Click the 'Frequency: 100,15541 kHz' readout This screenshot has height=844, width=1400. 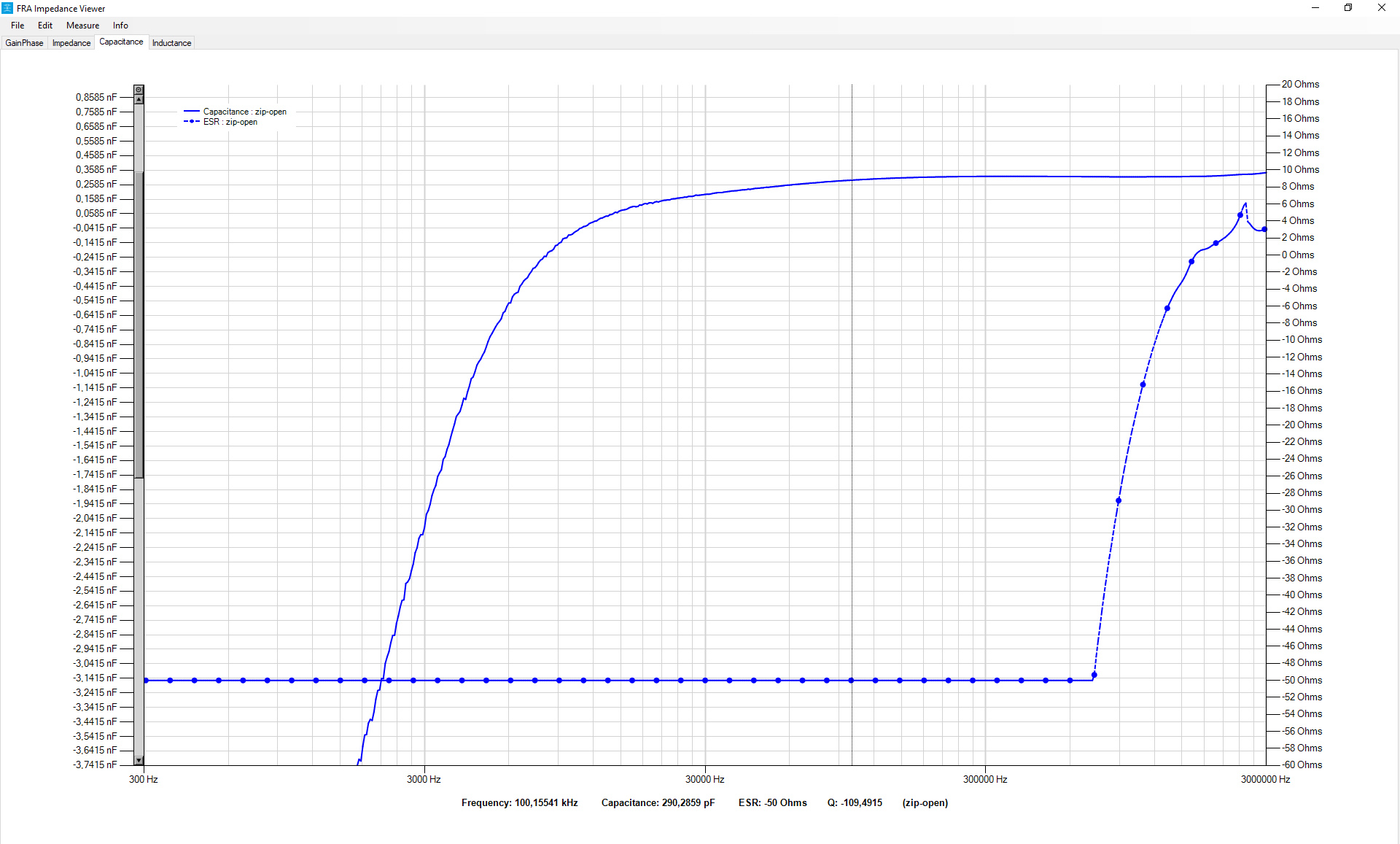coord(519,802)
